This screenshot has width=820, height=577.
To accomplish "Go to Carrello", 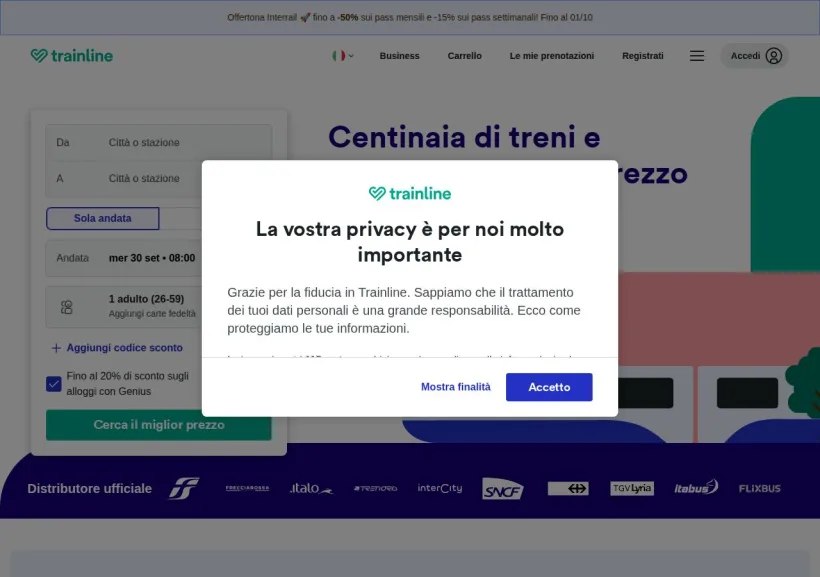I will (464, 55).
